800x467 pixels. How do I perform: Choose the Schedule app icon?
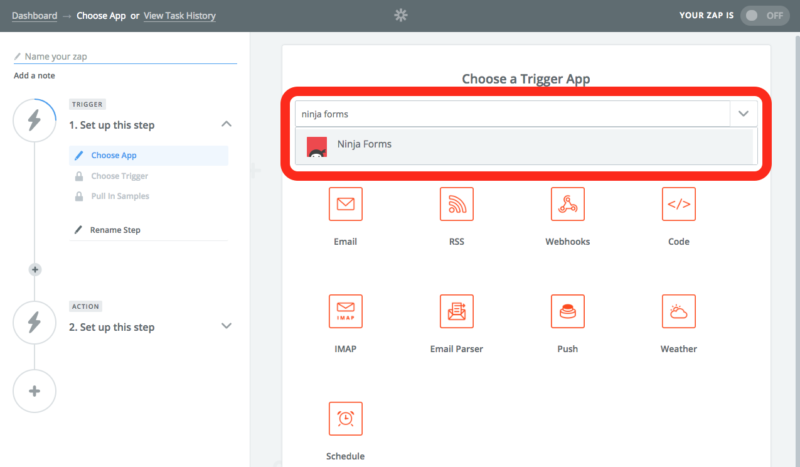(345, 418)
